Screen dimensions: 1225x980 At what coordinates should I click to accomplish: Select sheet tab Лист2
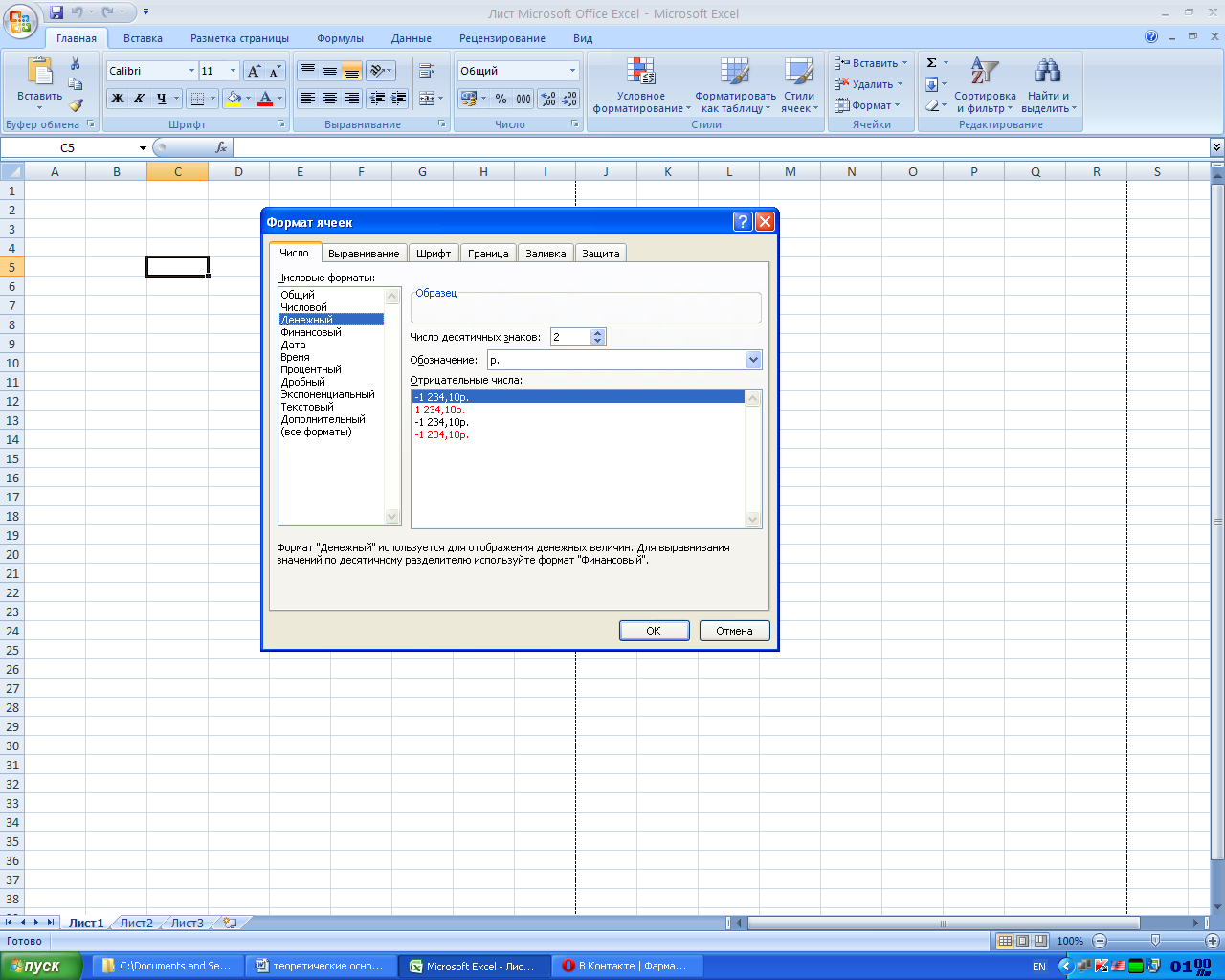tap(136, 924)
